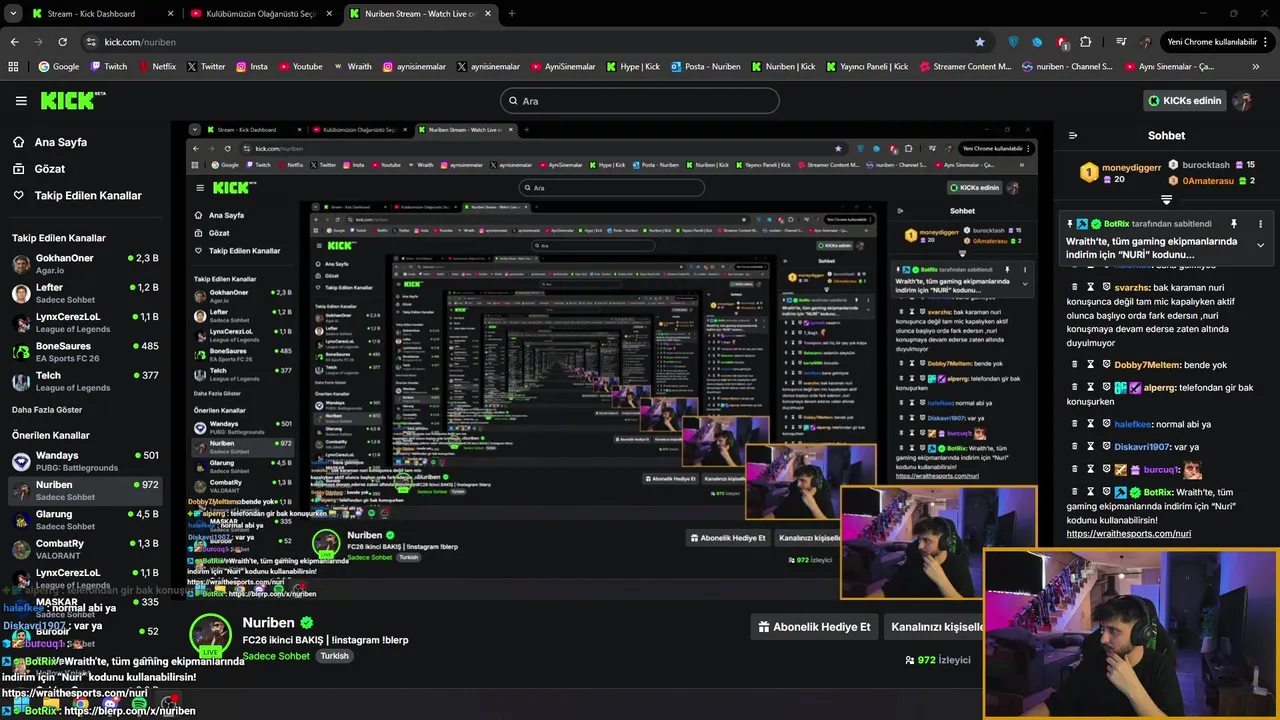View site information icon in address bar

(91, 42)
